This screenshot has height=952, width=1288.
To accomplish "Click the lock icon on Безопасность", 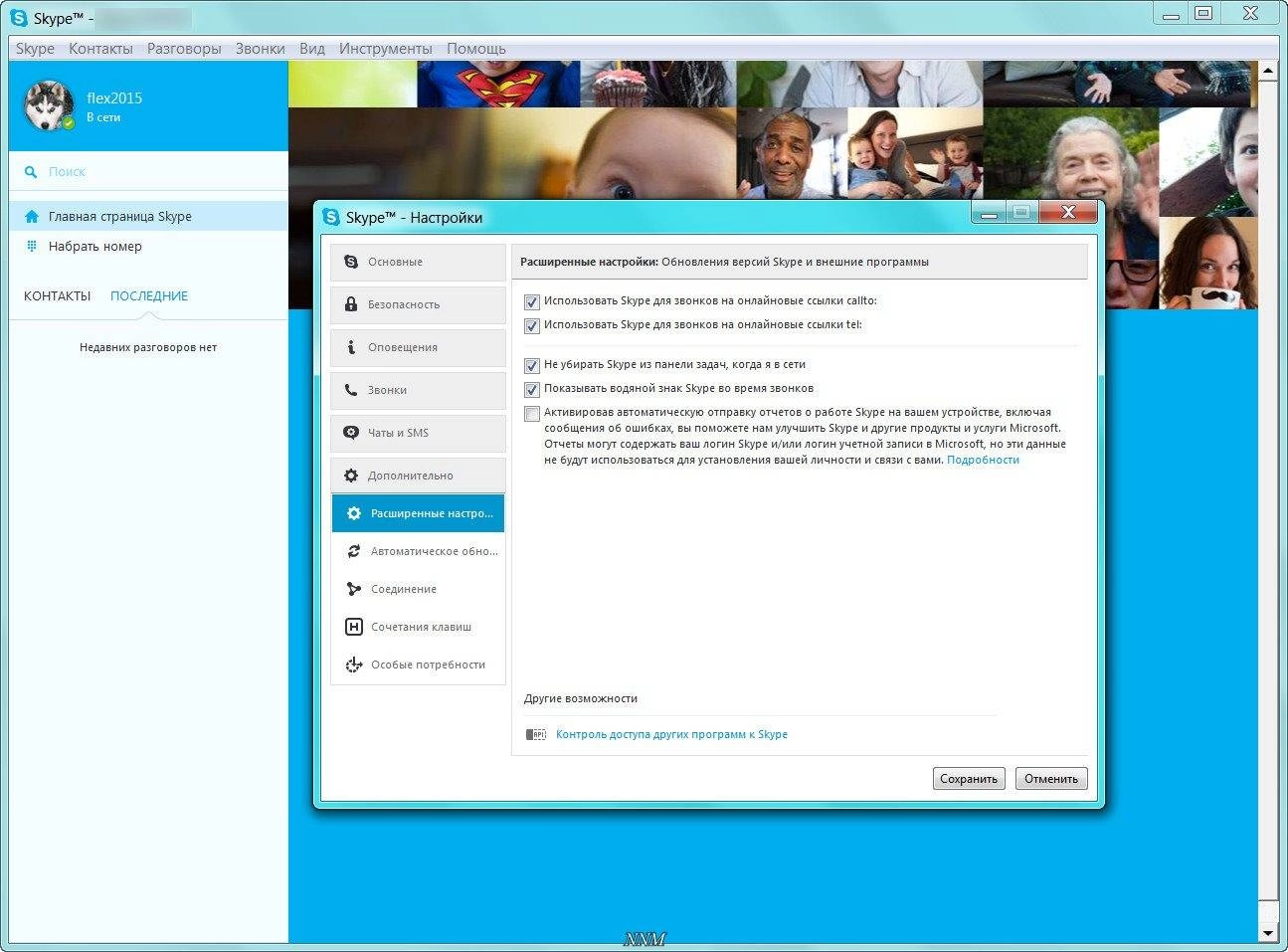I will coord(351,304).
